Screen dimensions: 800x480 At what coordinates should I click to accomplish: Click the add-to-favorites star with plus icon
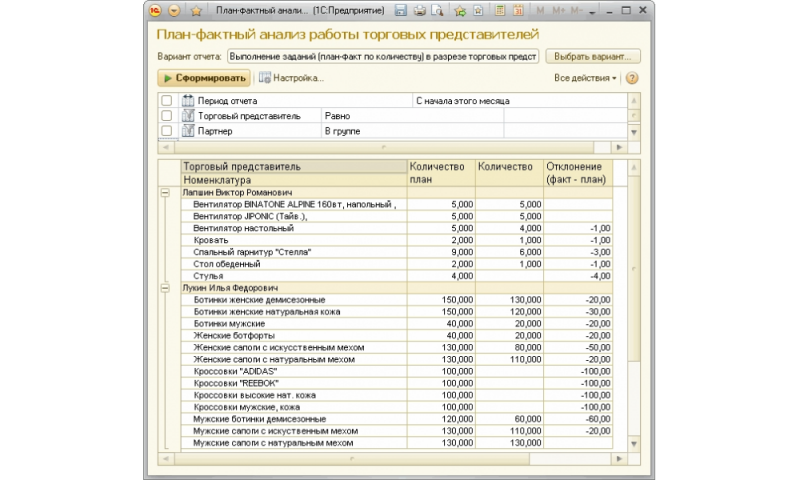coord(459,11)
